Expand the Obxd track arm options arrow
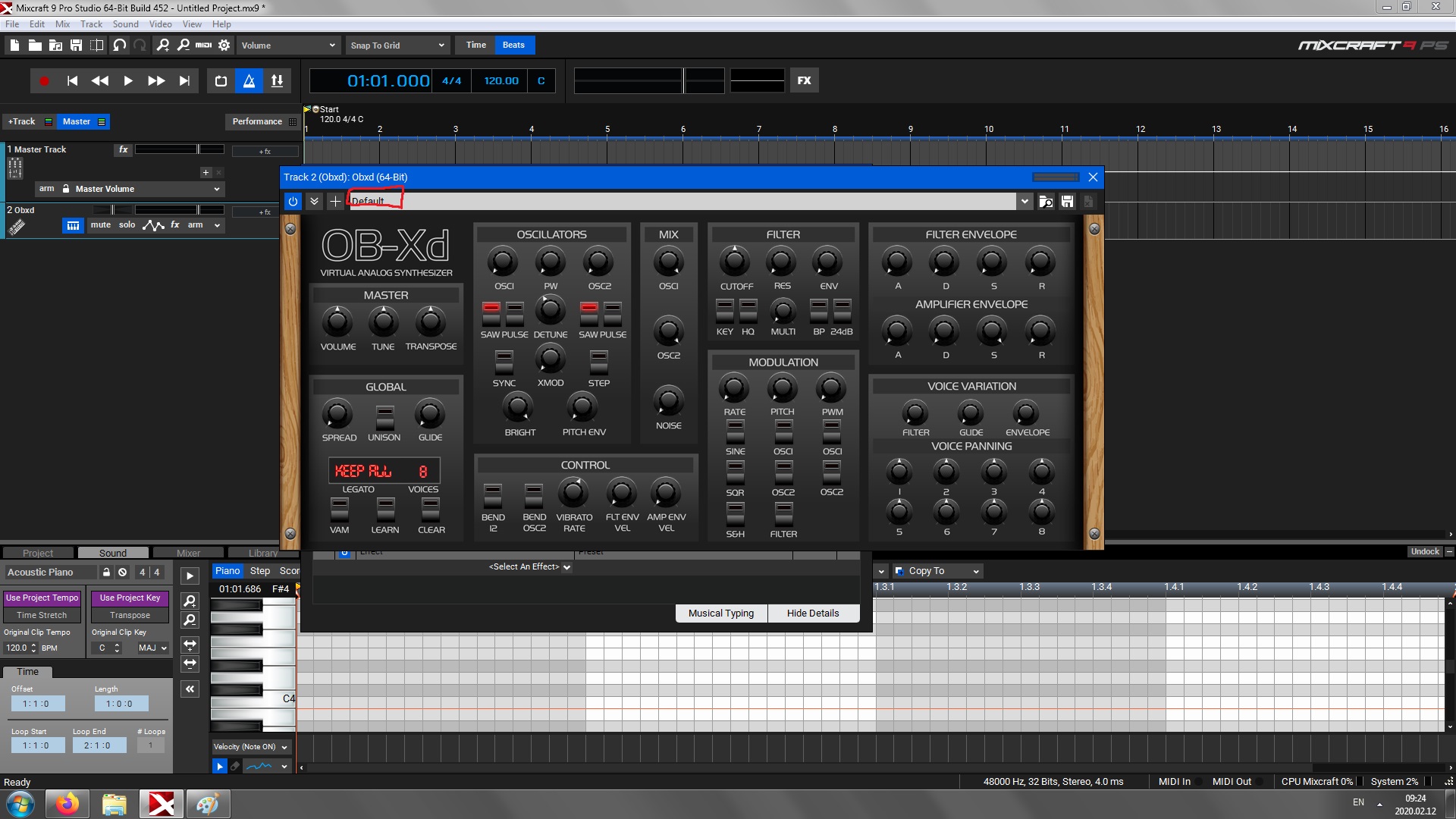 coord(217,225)
